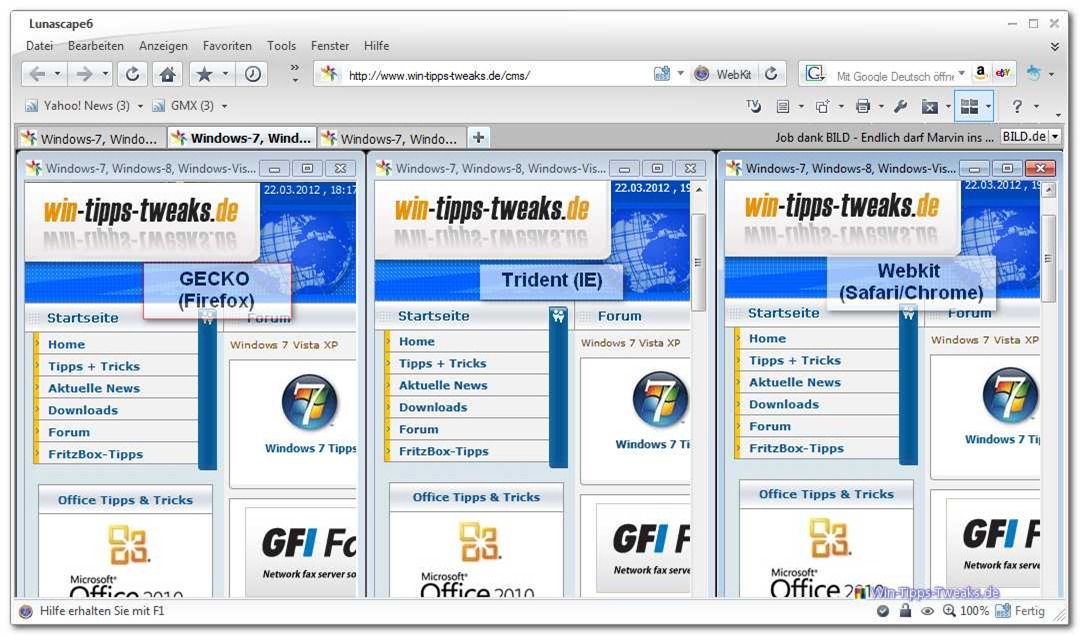Click the close-tab X box icon
The height and width of the screenshot is (636, 1080).
[x=930, y=107]
